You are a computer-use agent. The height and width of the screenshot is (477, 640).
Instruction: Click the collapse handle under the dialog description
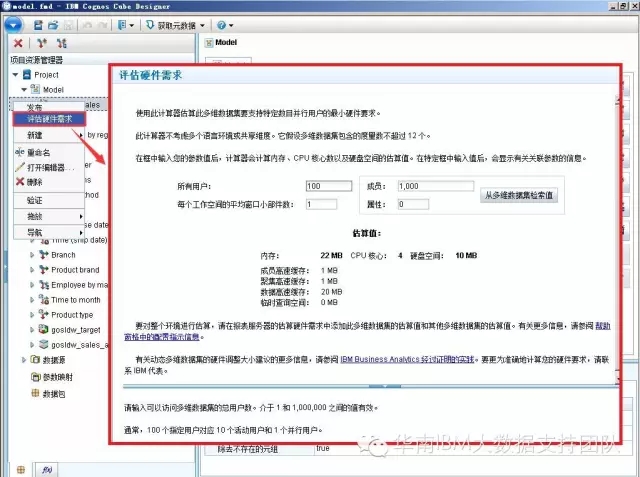point(384,386)
